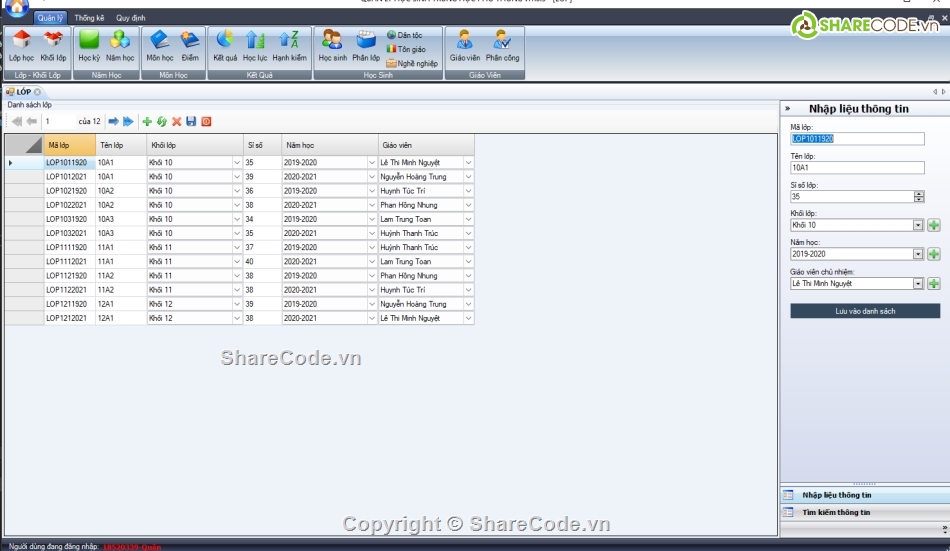
Task: Open Môn học from the ribbon
Action: coord(159,46)
